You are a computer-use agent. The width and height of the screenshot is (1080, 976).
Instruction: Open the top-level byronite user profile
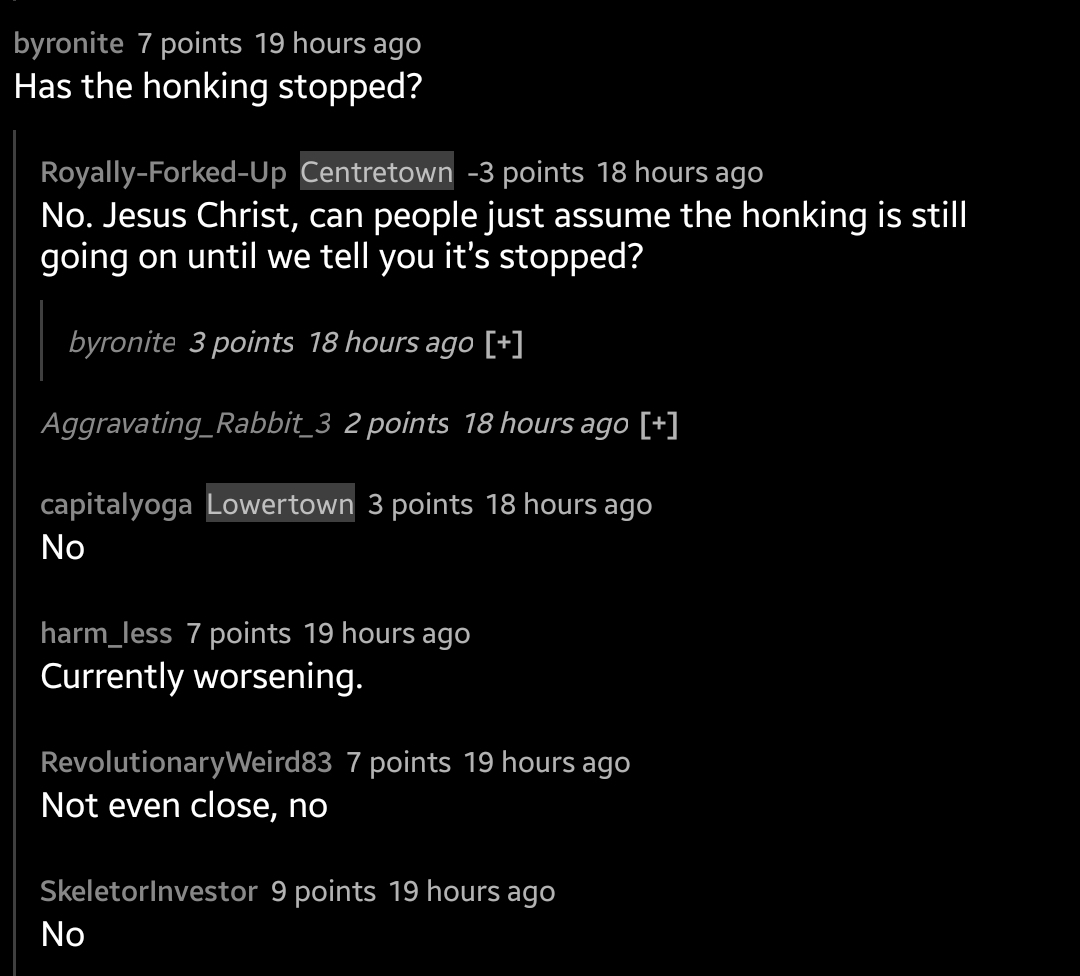[69, 44]
